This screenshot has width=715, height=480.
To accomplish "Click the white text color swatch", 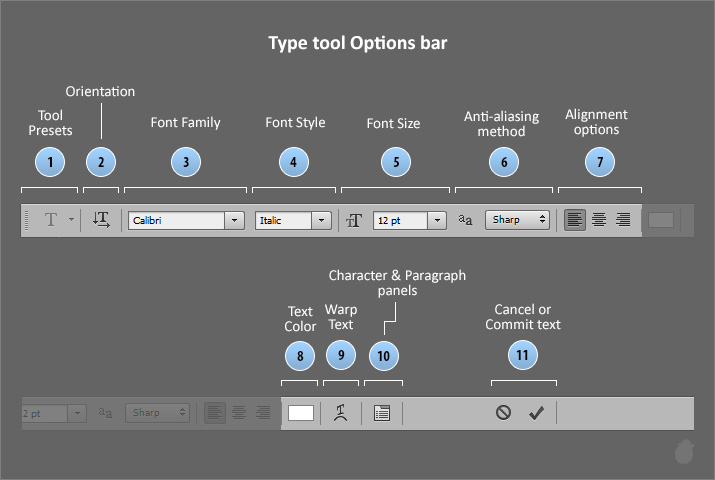I will [301, 412].
